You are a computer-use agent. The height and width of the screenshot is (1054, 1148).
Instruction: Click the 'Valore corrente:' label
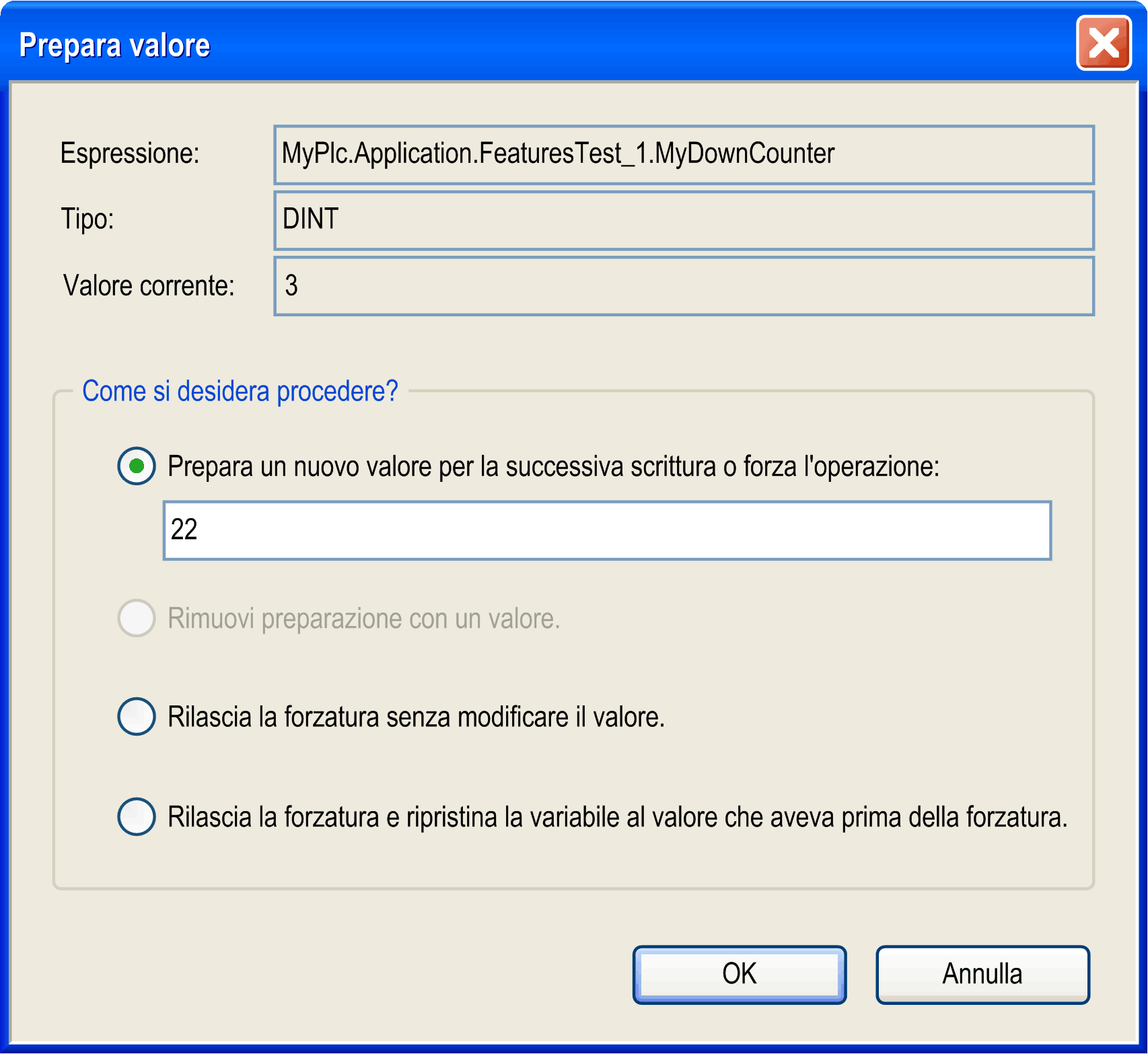coord(149,285)
